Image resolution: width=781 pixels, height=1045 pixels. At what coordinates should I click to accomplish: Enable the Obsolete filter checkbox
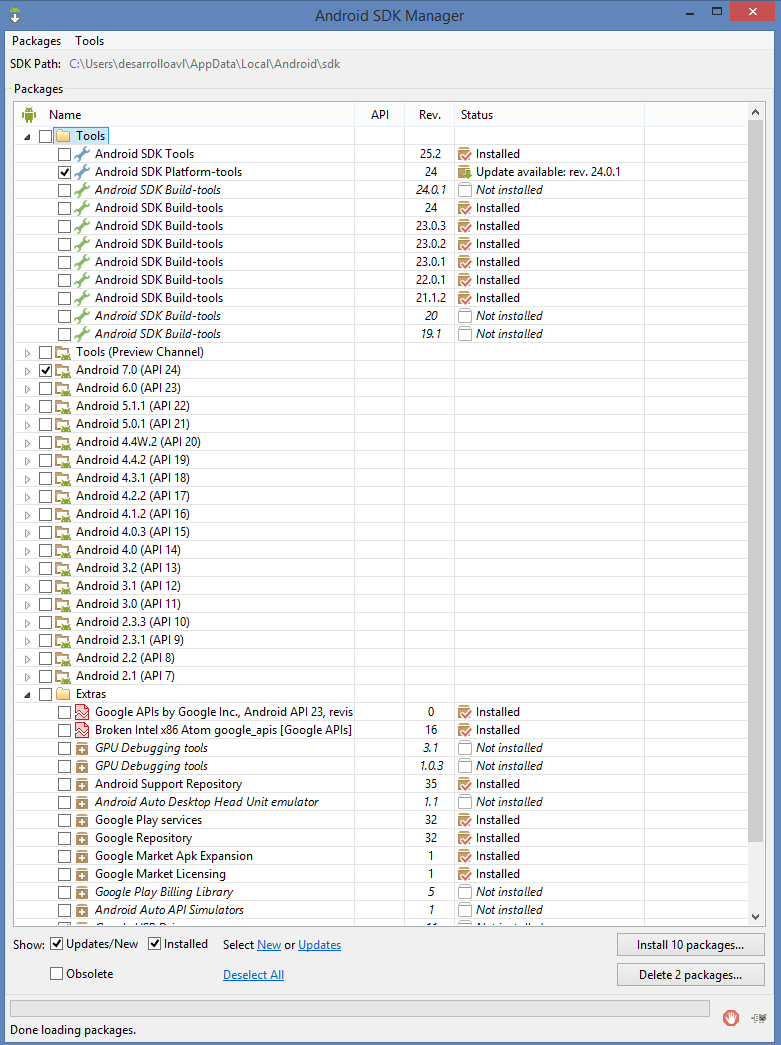[x=57, y=974]
